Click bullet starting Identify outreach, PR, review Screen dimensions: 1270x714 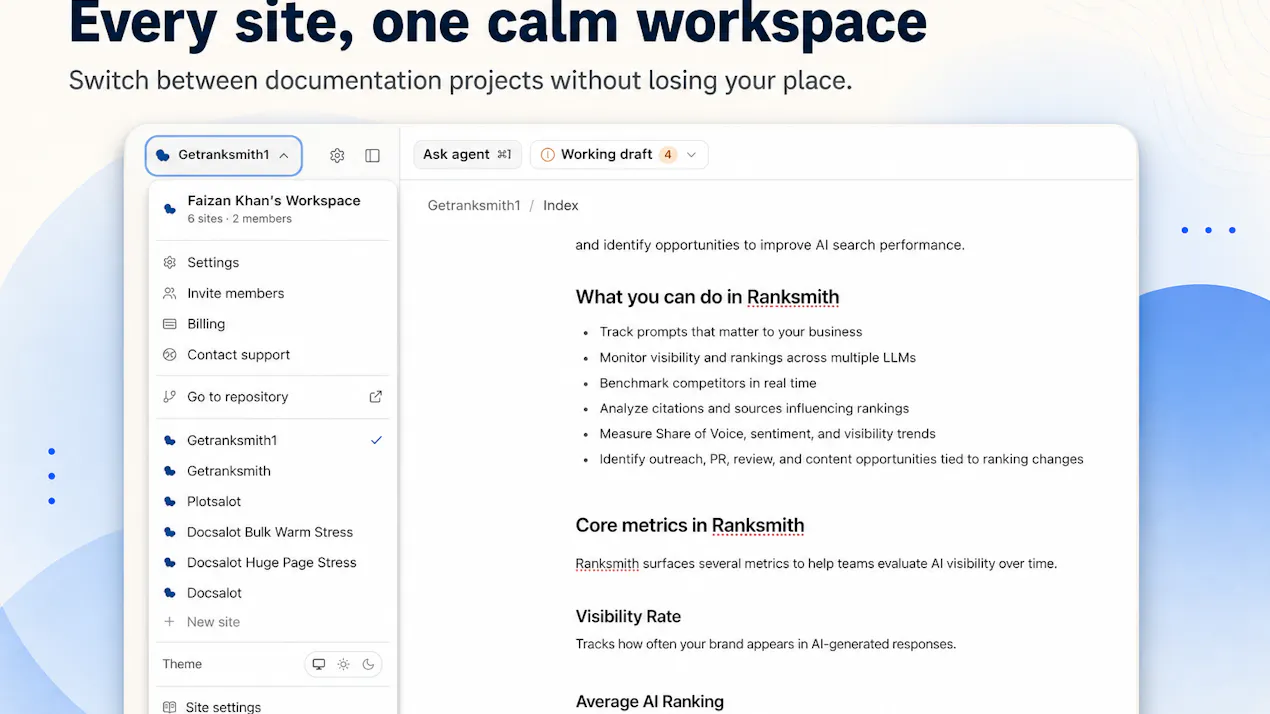coord(842,459)
